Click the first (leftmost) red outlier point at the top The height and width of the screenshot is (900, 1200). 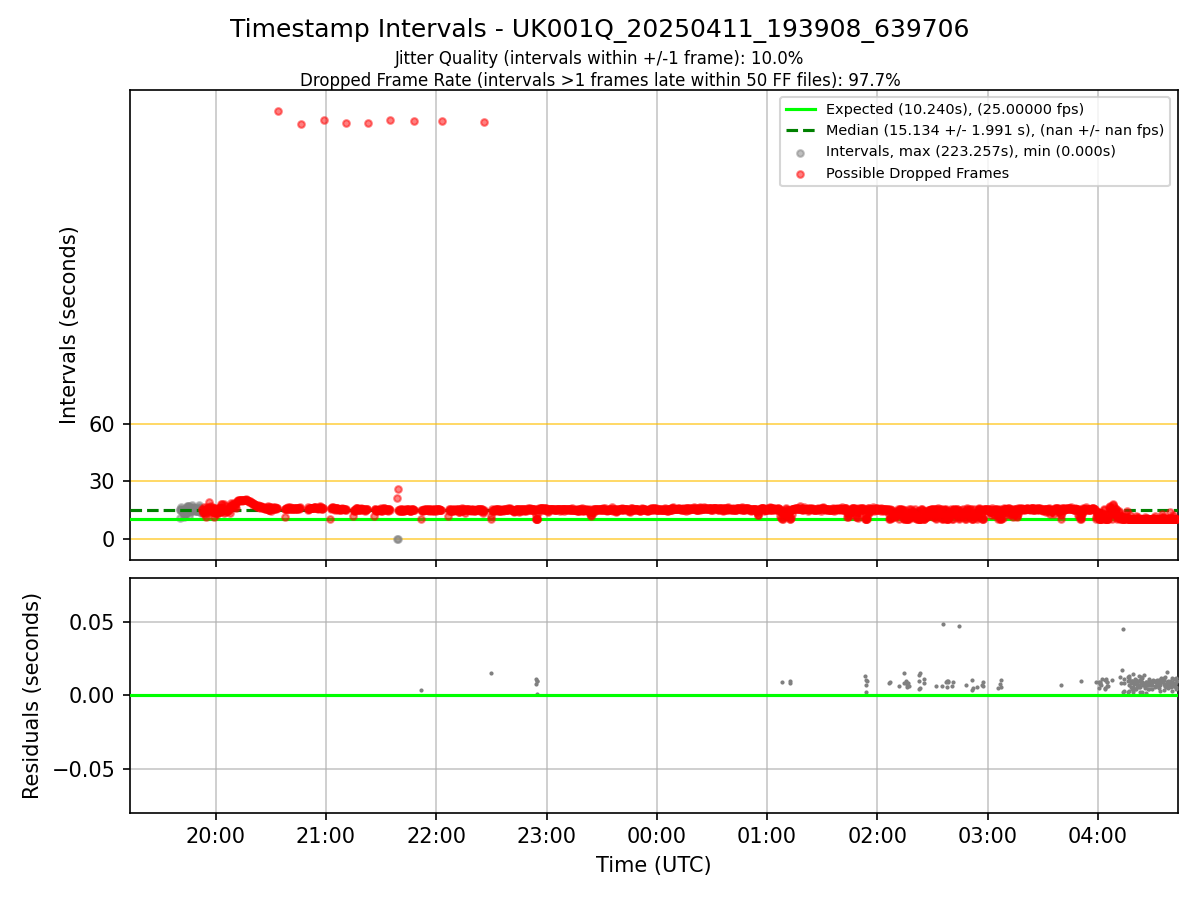point(278,111)
